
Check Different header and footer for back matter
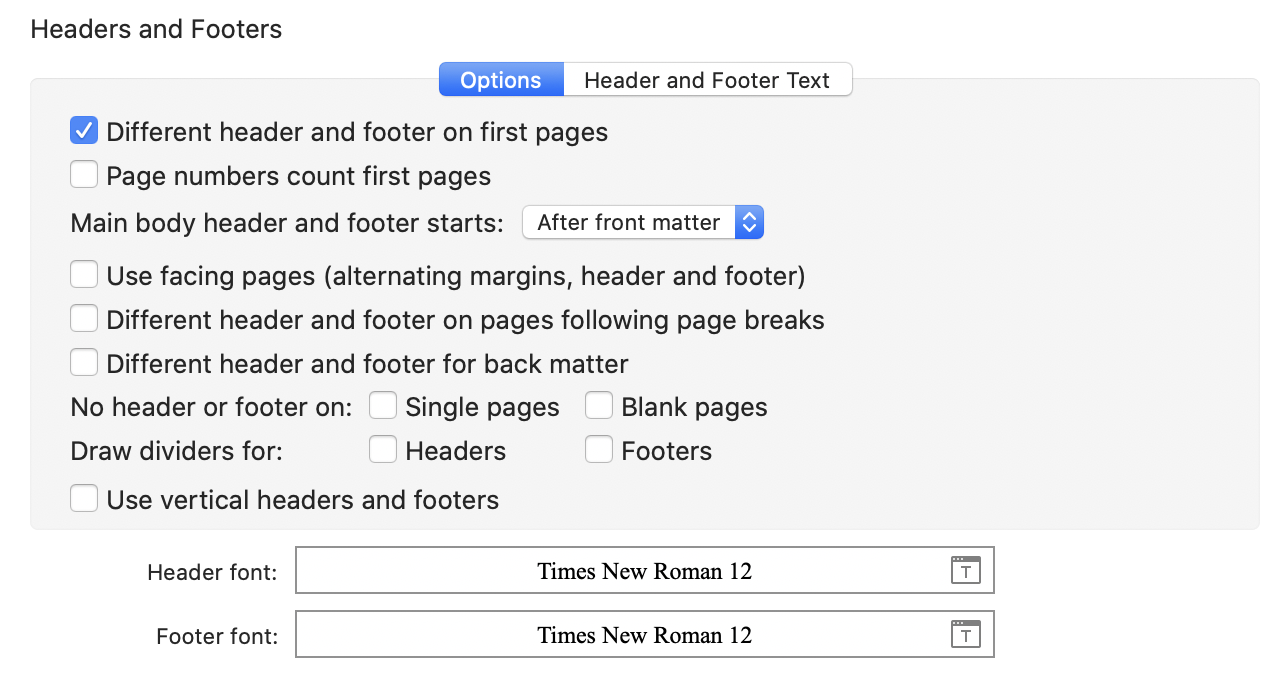pos(84,362)
